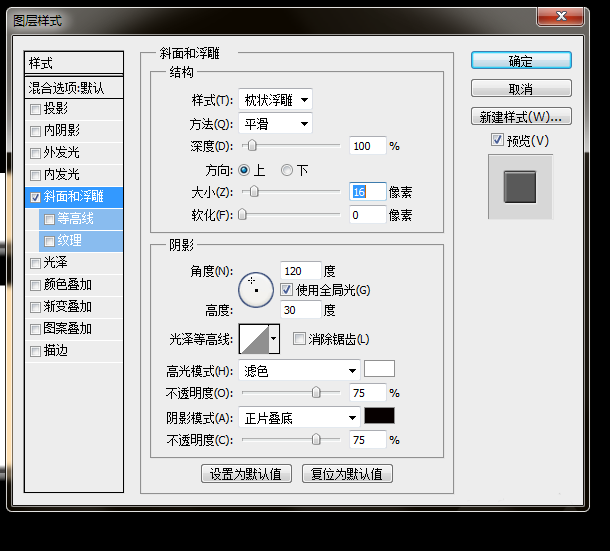
Task: Expand the 高光模式 highlight mode dropdown
Action: (300, 371)
